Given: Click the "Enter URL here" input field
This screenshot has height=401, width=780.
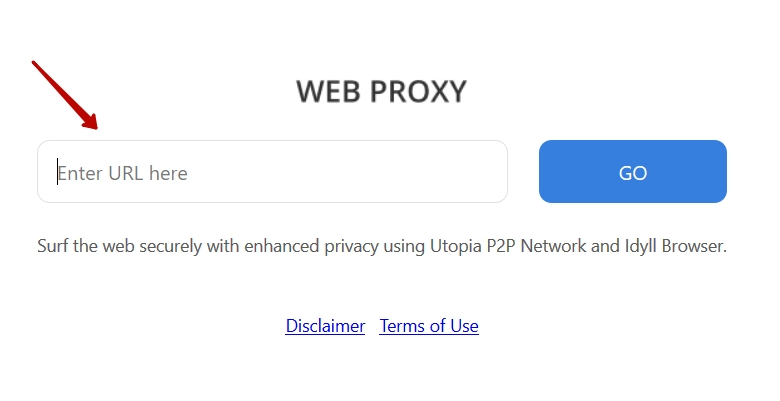Looking at the screenshot, I should 272,172.
